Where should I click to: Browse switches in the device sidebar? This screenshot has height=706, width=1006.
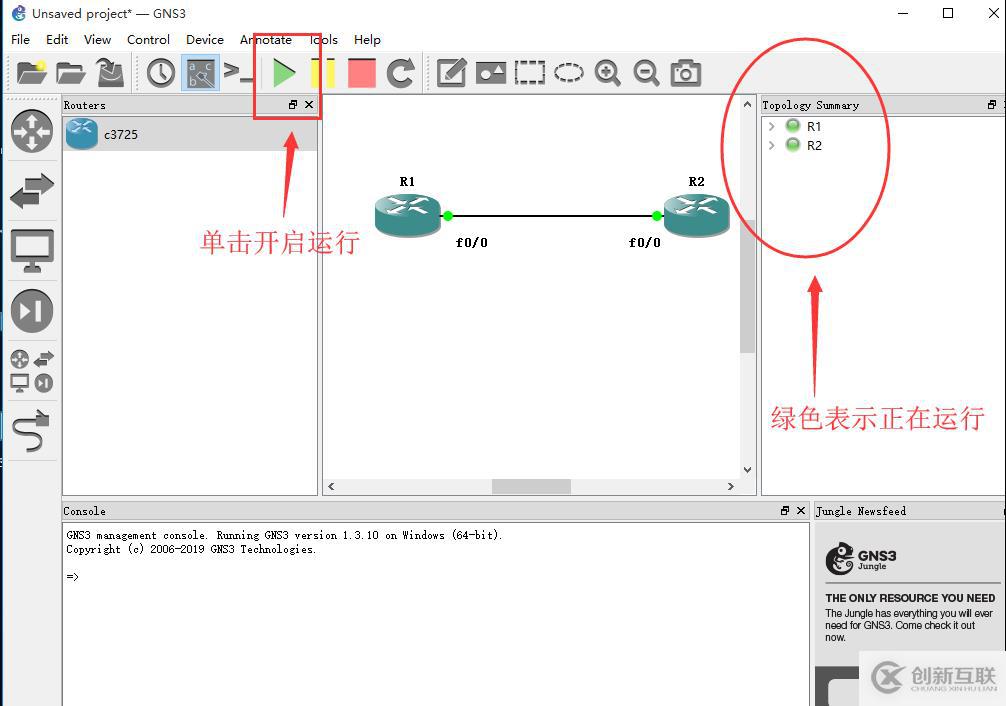(32, 191)
